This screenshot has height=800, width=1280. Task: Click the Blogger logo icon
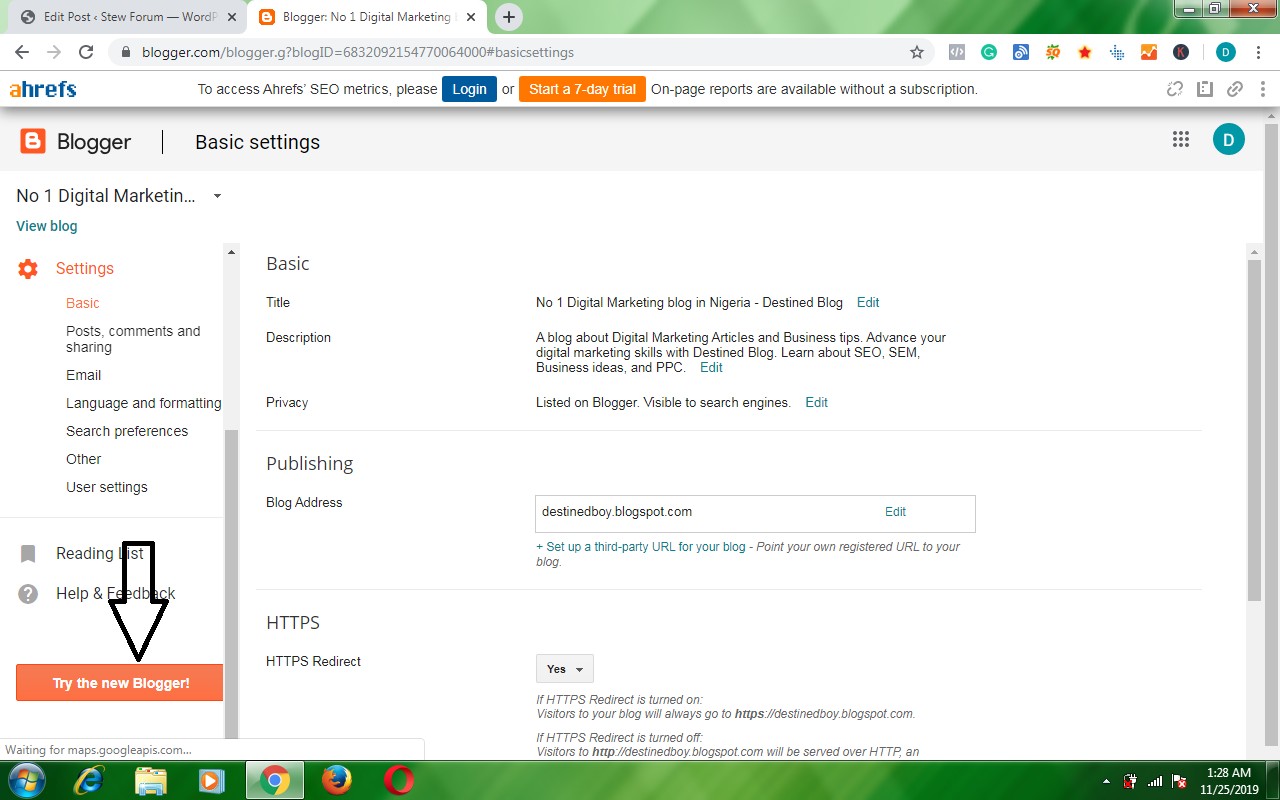33,141
